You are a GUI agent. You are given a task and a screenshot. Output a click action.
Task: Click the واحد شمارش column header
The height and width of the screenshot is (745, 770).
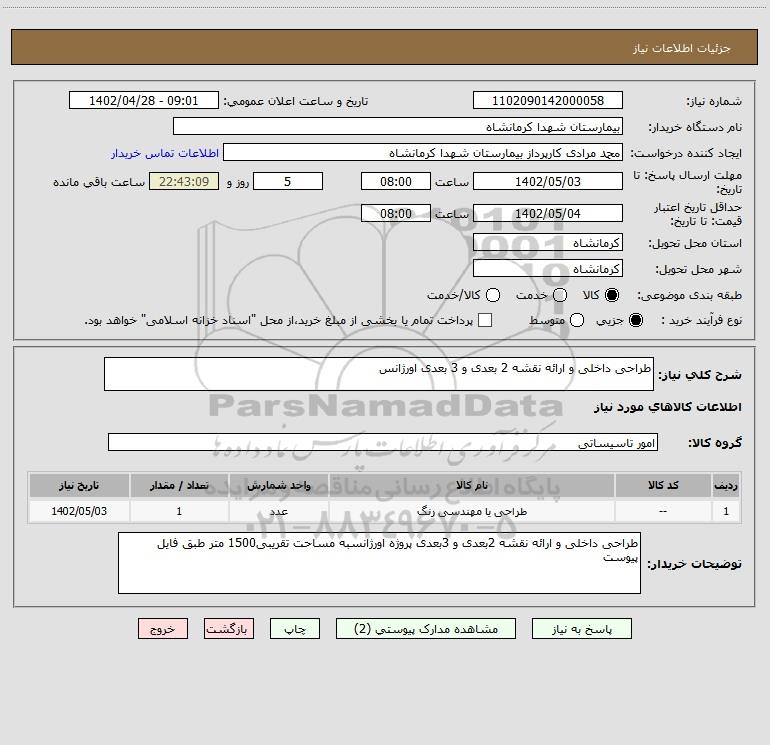click(278, 485)
